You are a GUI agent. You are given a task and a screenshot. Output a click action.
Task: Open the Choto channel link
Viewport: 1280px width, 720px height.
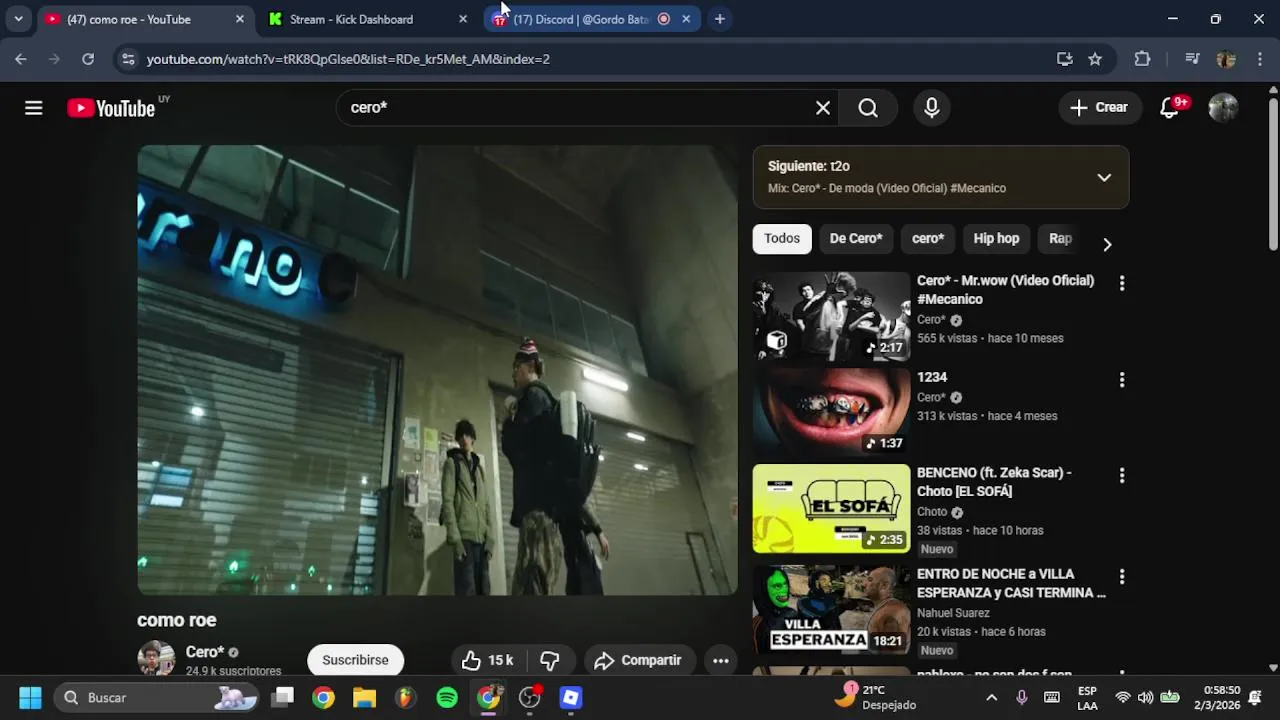(x=932, y=511)
